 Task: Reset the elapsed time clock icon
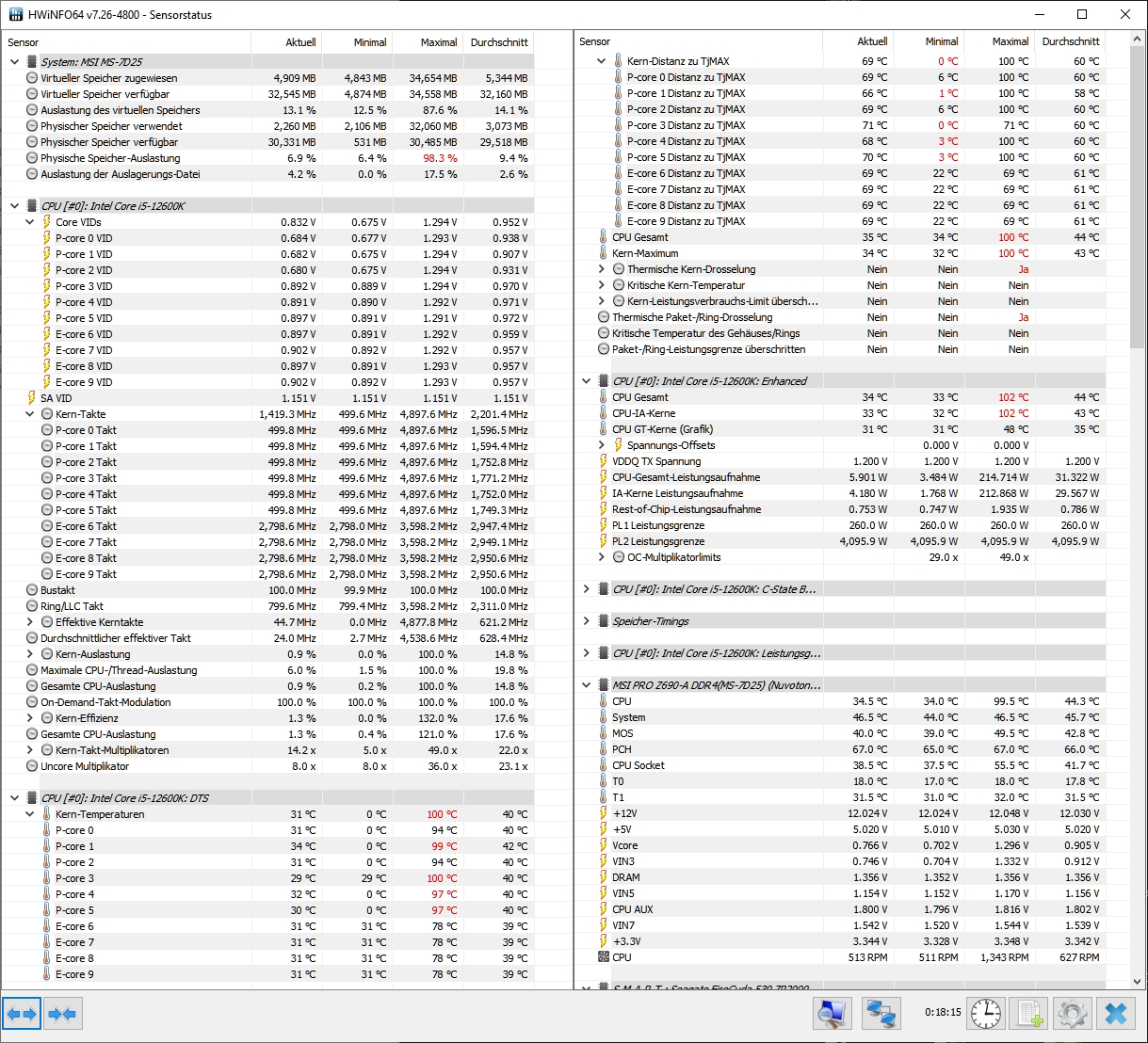pyautogui.click(x=986, y=1014)
